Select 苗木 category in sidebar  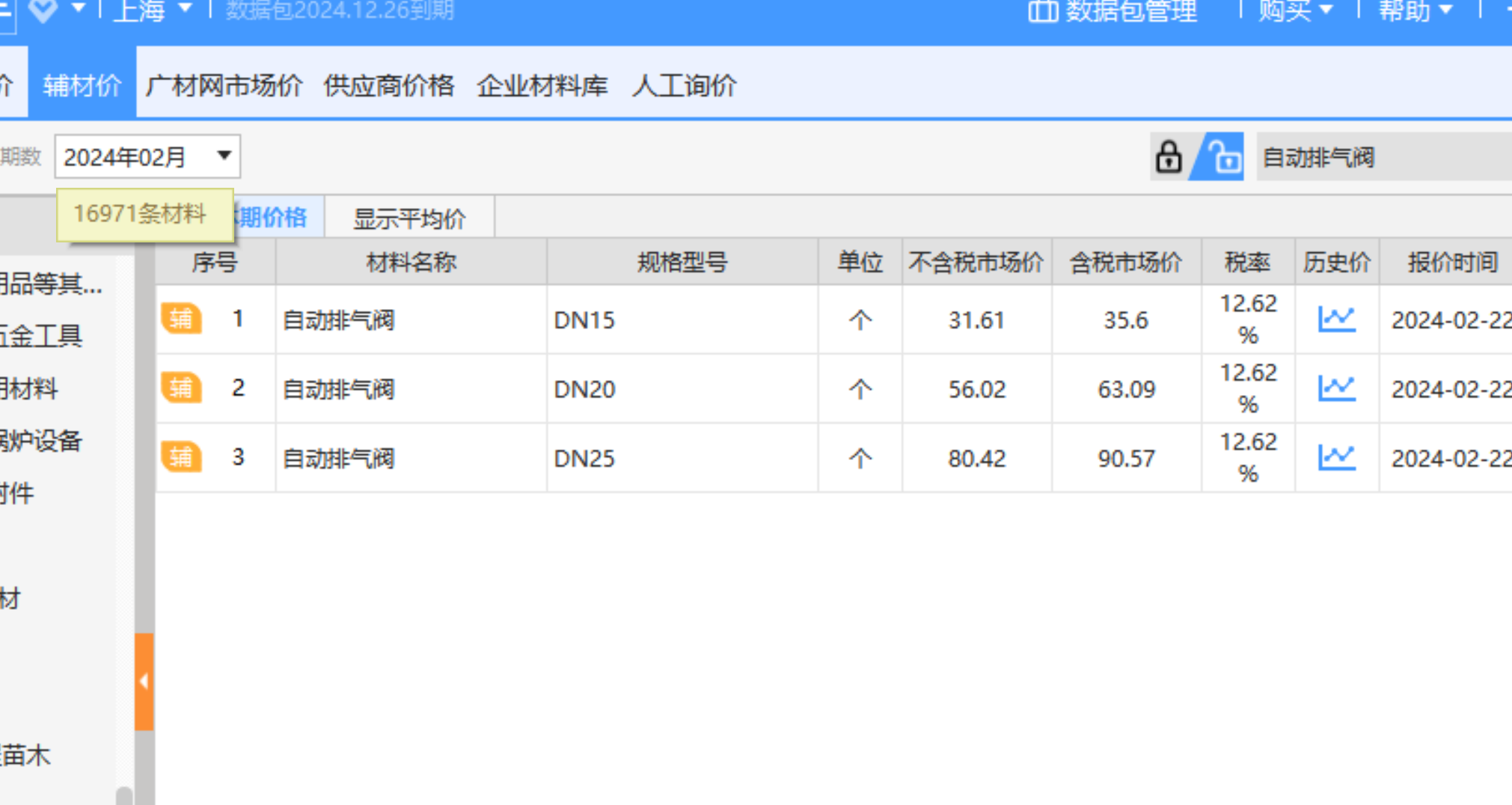(25, 755)
